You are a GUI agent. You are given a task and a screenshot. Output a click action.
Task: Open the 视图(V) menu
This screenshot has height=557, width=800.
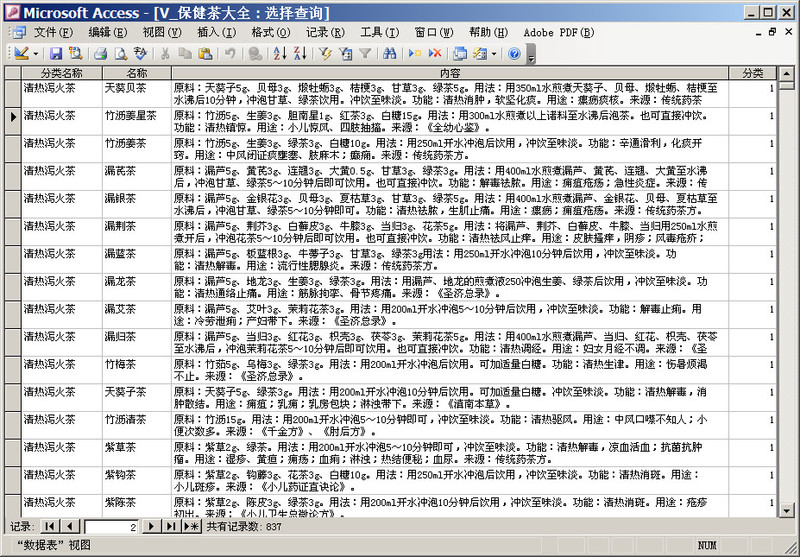click(162, 33)
